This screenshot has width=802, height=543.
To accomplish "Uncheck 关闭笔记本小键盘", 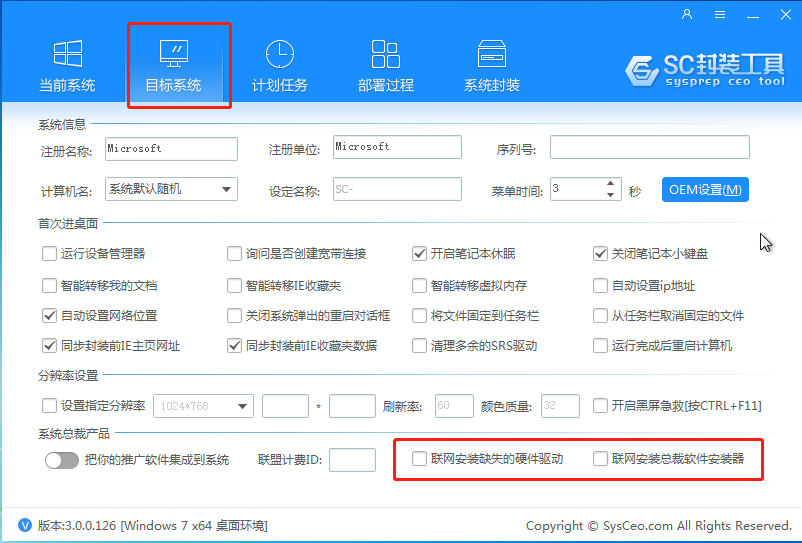I will (x=600, y=254).
